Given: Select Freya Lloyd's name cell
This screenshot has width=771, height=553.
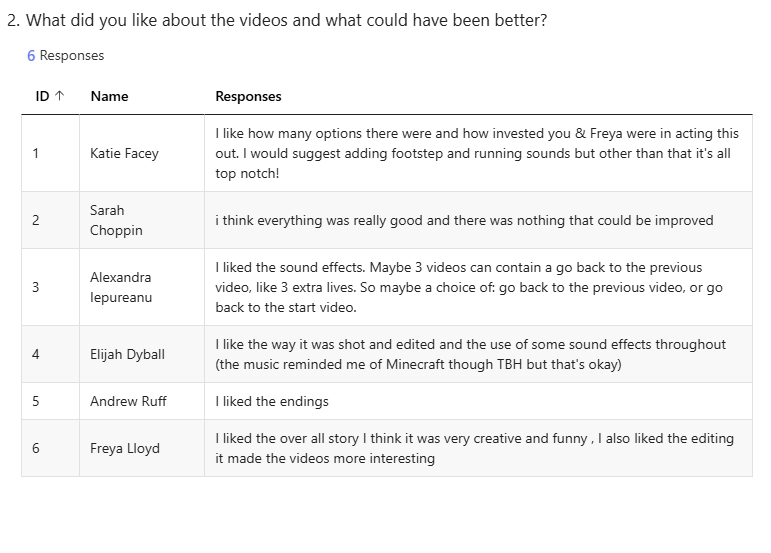Looking at the screenshot, I should pyautogui.click(x=142, y=448).
